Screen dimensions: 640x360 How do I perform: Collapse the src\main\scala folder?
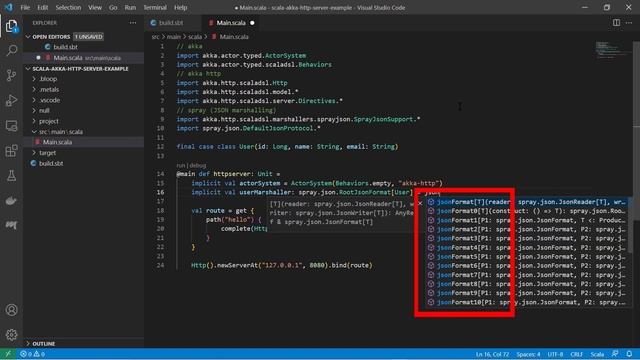point(60,132)
